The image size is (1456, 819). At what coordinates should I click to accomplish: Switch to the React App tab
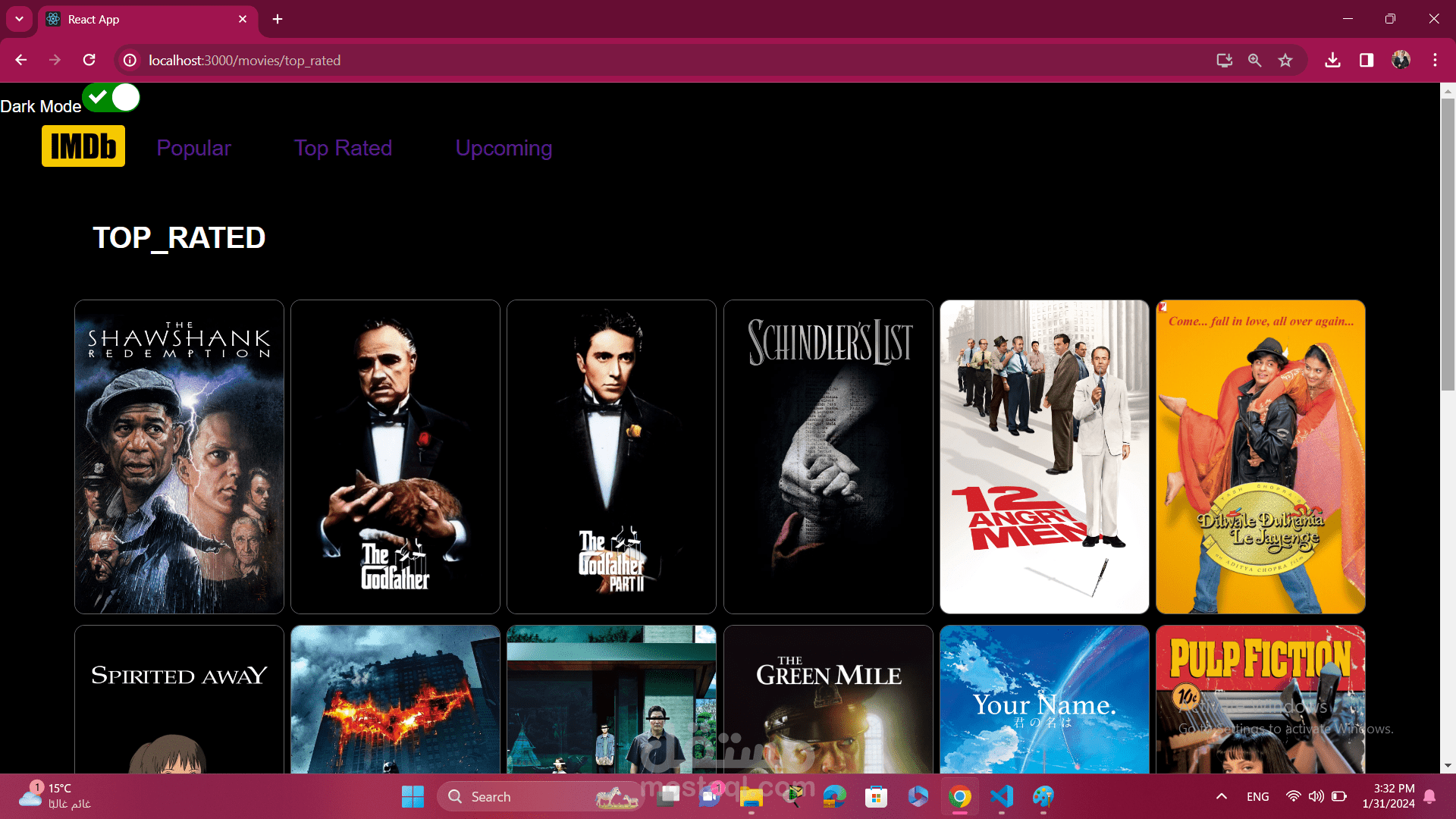[x=144, y=19]
